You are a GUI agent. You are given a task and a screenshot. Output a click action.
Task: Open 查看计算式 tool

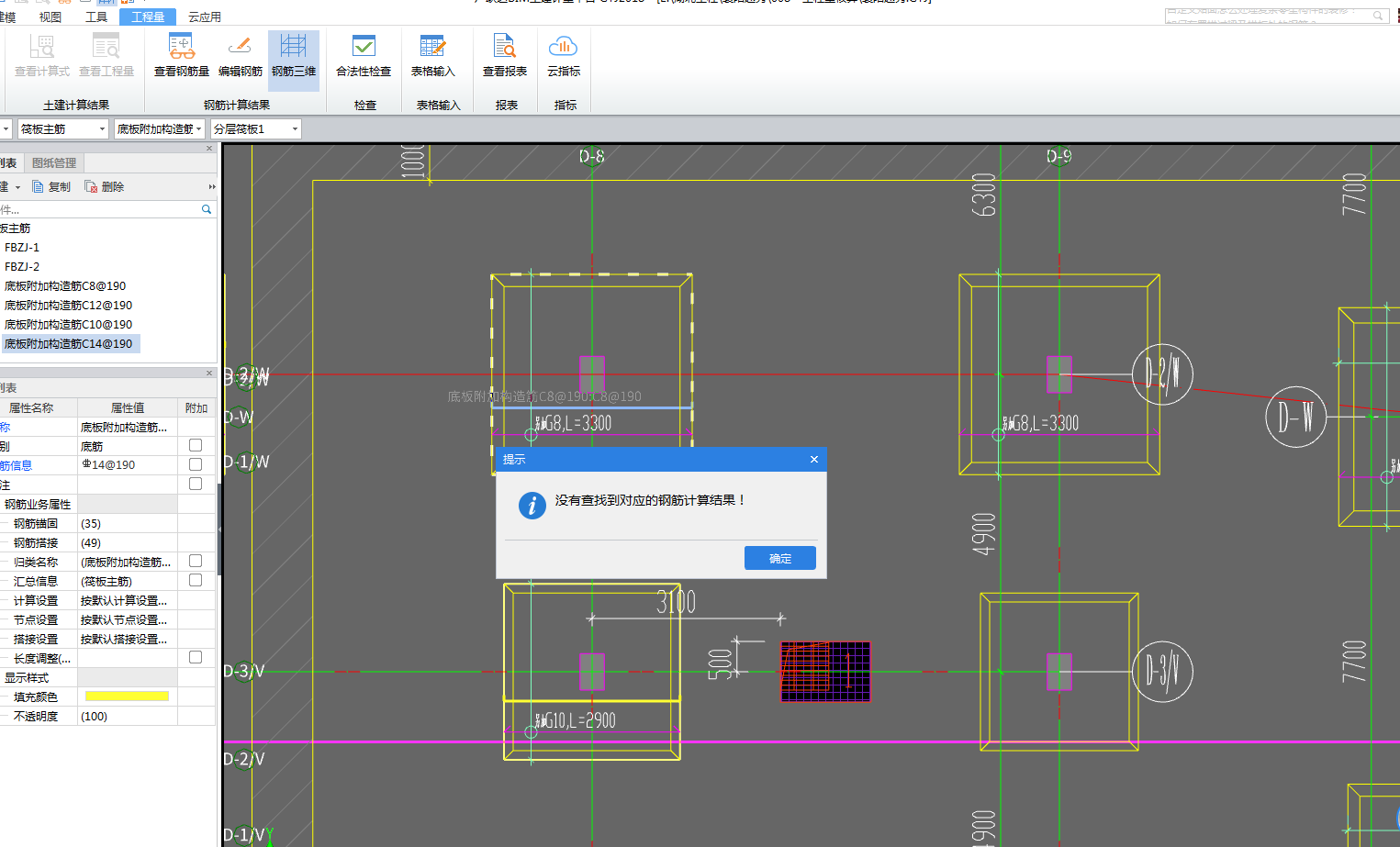[x=42, y=55]
